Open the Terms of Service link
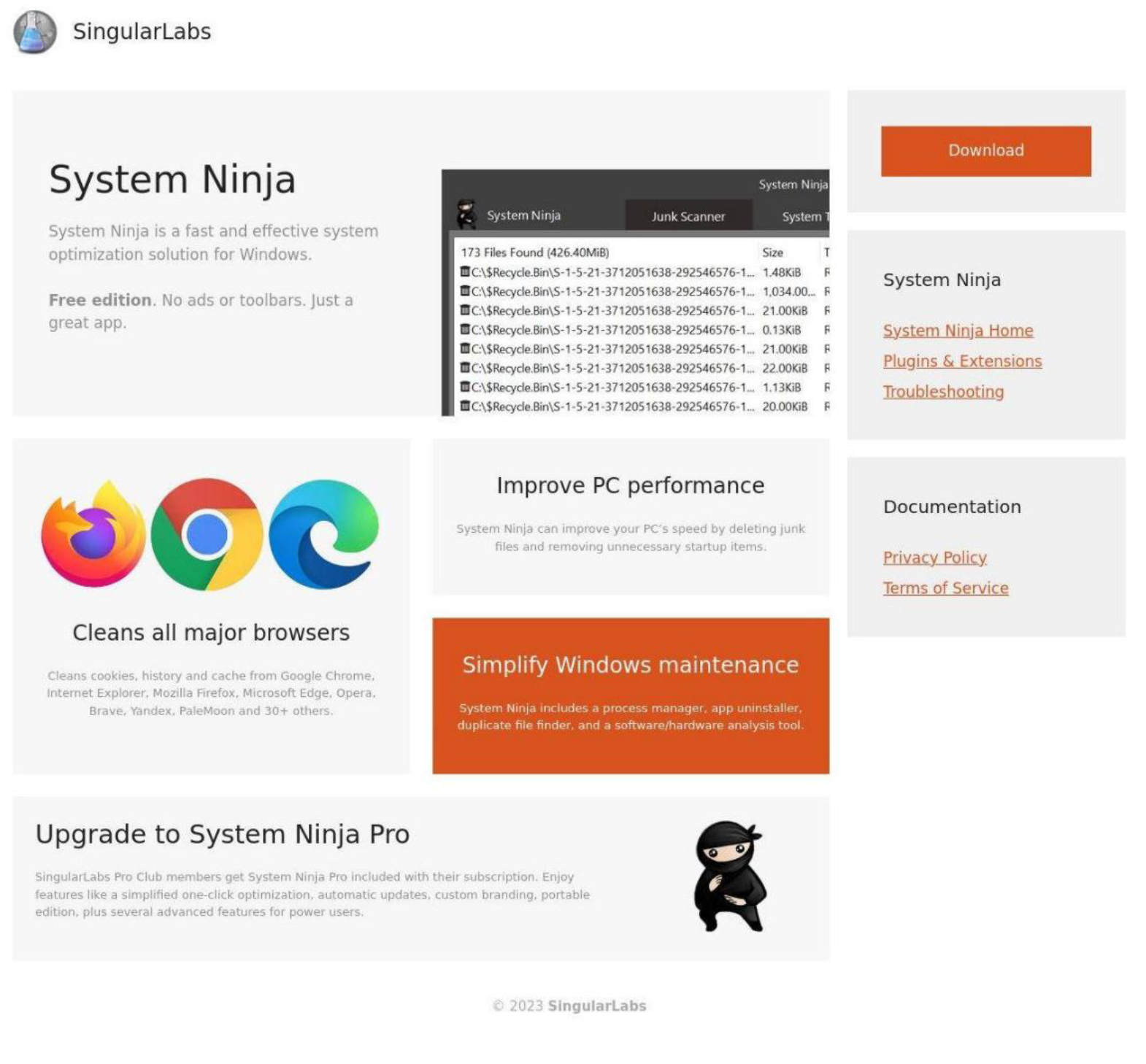 pos(945,588)
